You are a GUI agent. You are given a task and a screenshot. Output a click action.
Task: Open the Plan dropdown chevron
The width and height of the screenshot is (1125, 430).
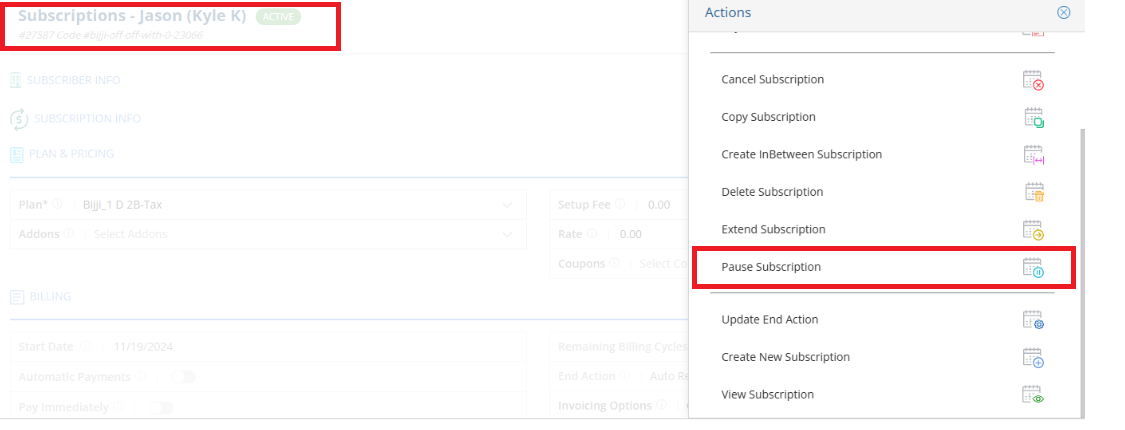[507, 205]
